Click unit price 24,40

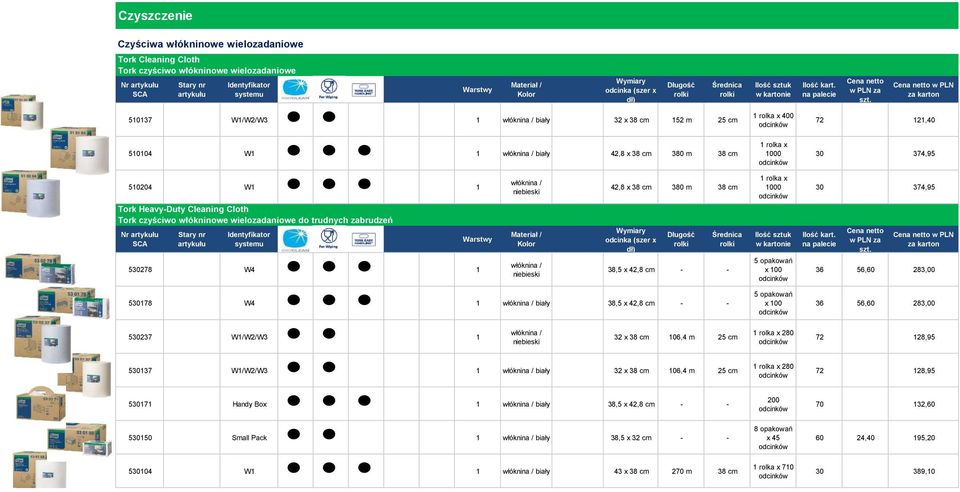point(865,438)
